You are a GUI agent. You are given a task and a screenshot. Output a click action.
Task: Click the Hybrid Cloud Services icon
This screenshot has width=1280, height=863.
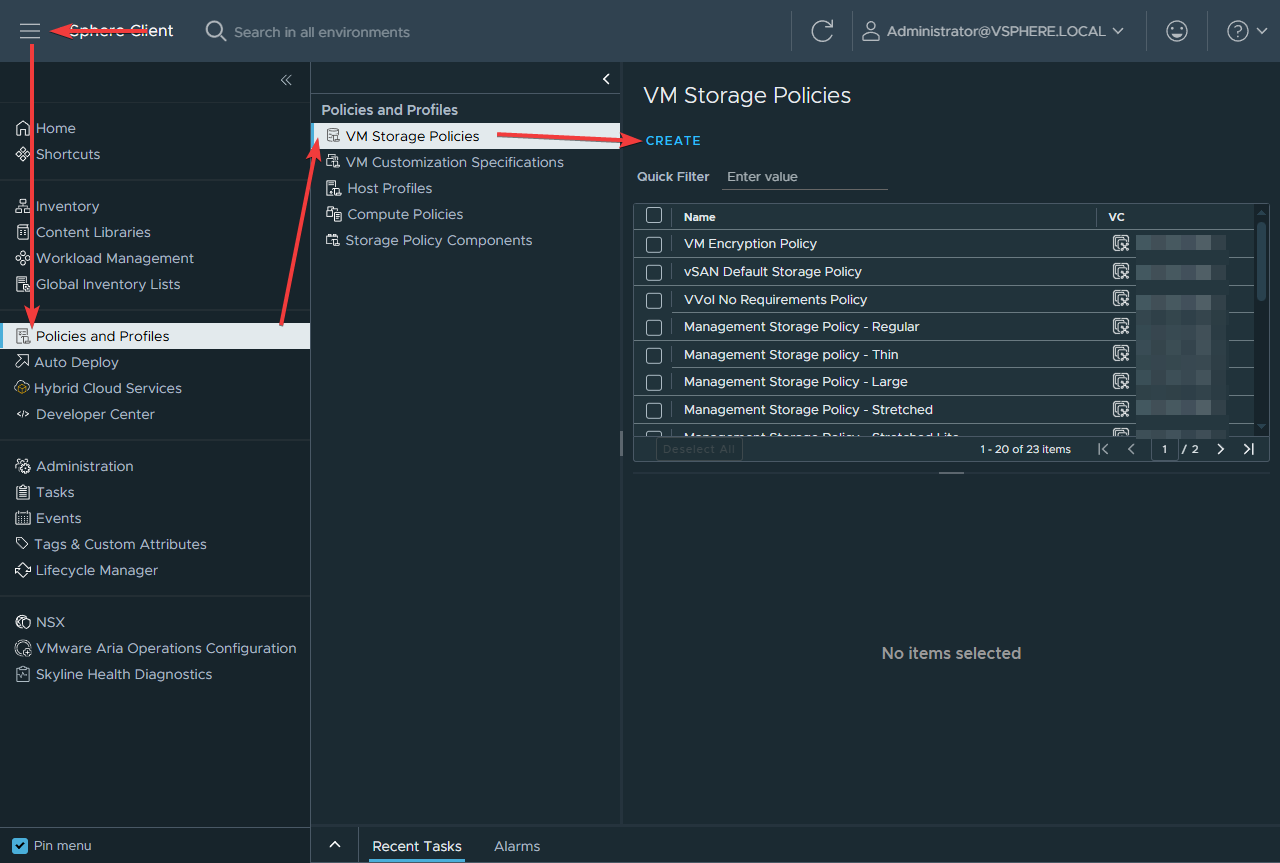pyautogui.click(x=22, y=388)
